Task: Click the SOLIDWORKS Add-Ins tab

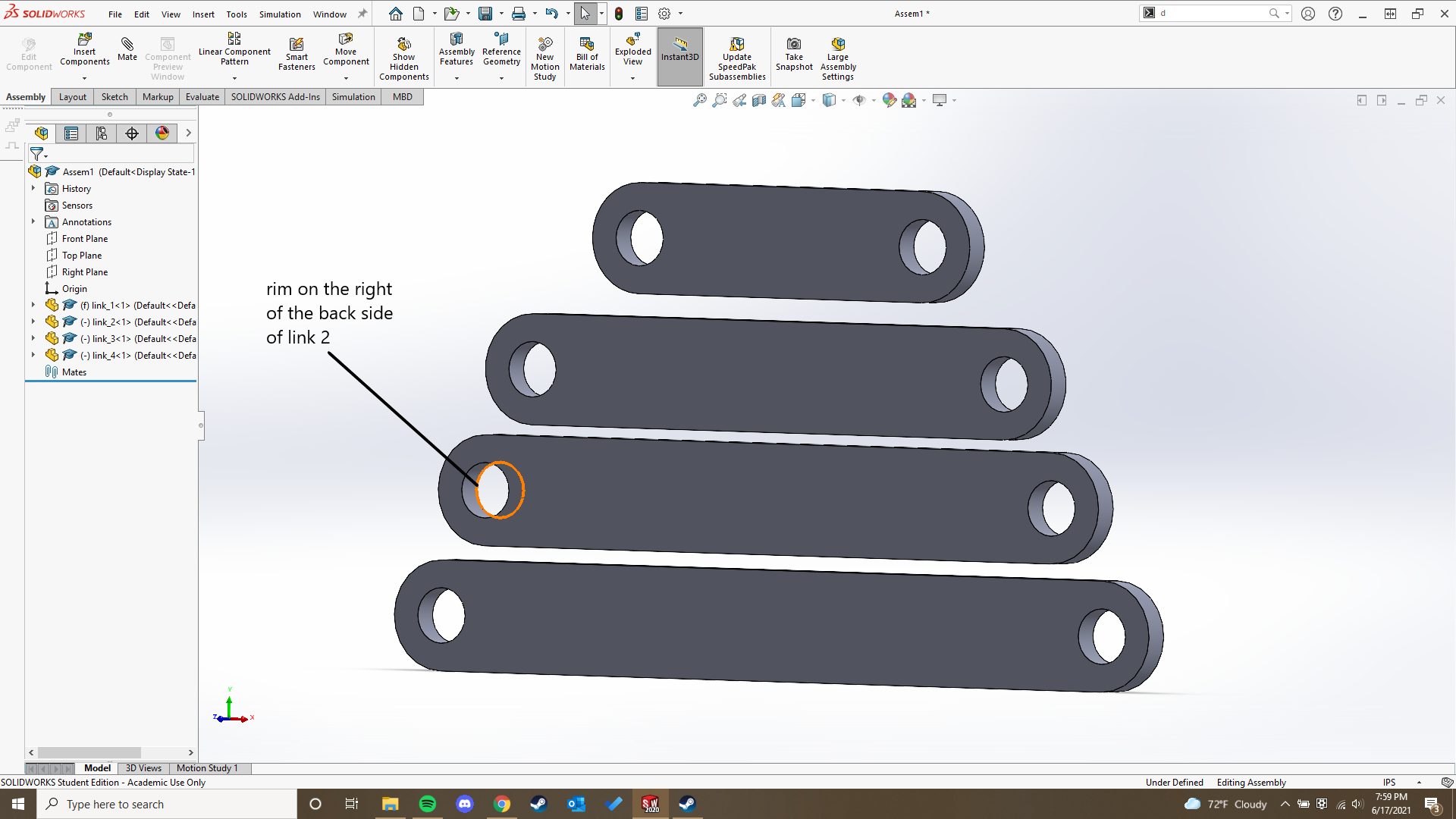Action: tap(275, 96)
